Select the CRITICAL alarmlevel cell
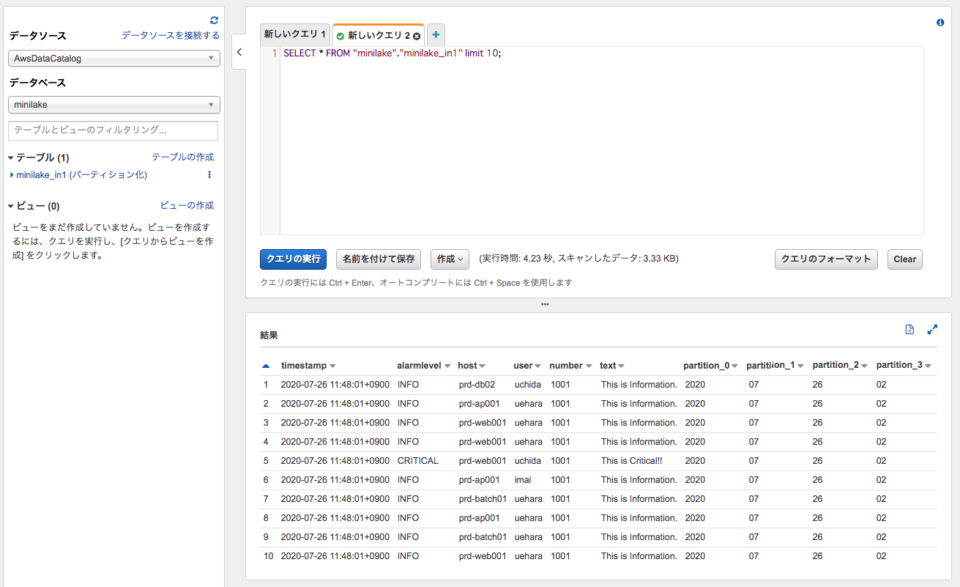The height and width of the screenshot is (587, 960). (418, 461)
